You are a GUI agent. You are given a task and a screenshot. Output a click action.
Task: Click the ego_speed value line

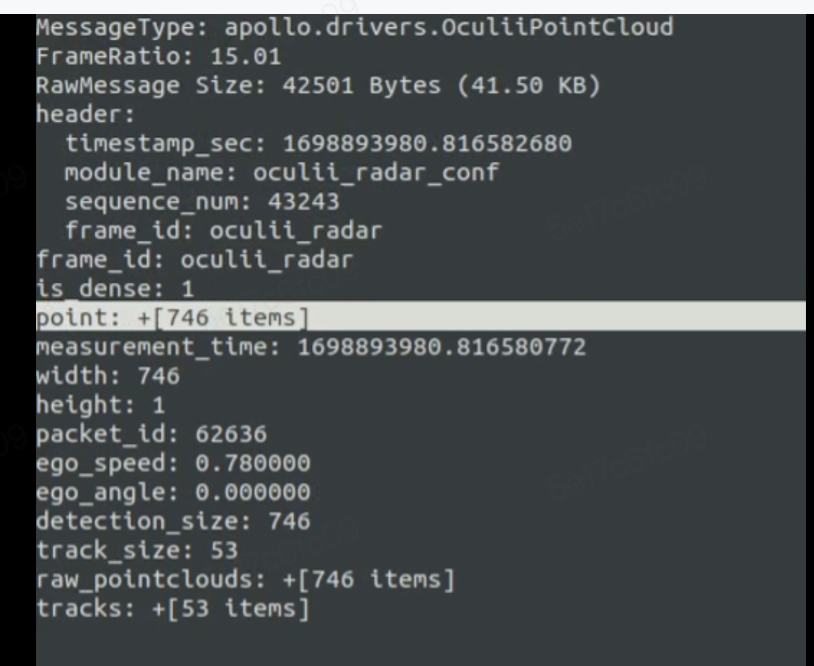[173, 464]
